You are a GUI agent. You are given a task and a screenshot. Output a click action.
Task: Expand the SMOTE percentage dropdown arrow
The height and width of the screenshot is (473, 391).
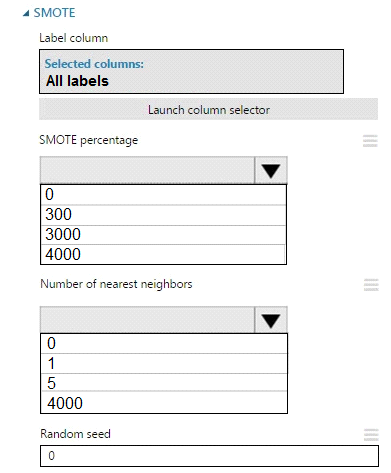click(271, 170)
